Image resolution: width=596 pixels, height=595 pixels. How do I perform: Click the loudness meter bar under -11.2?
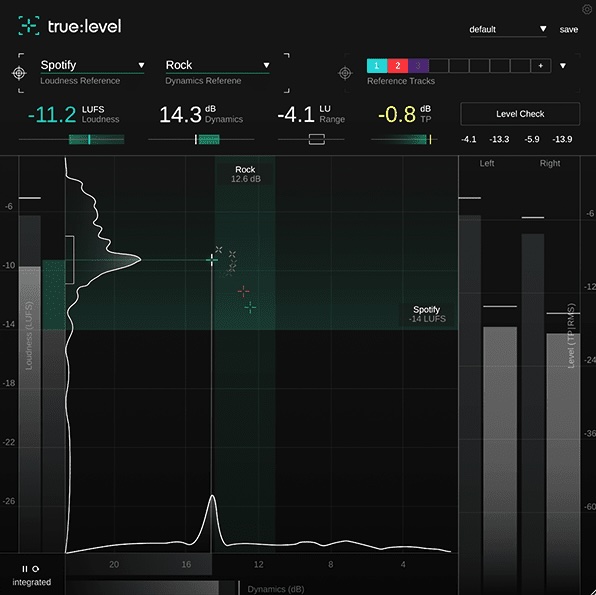pos(71,140)
